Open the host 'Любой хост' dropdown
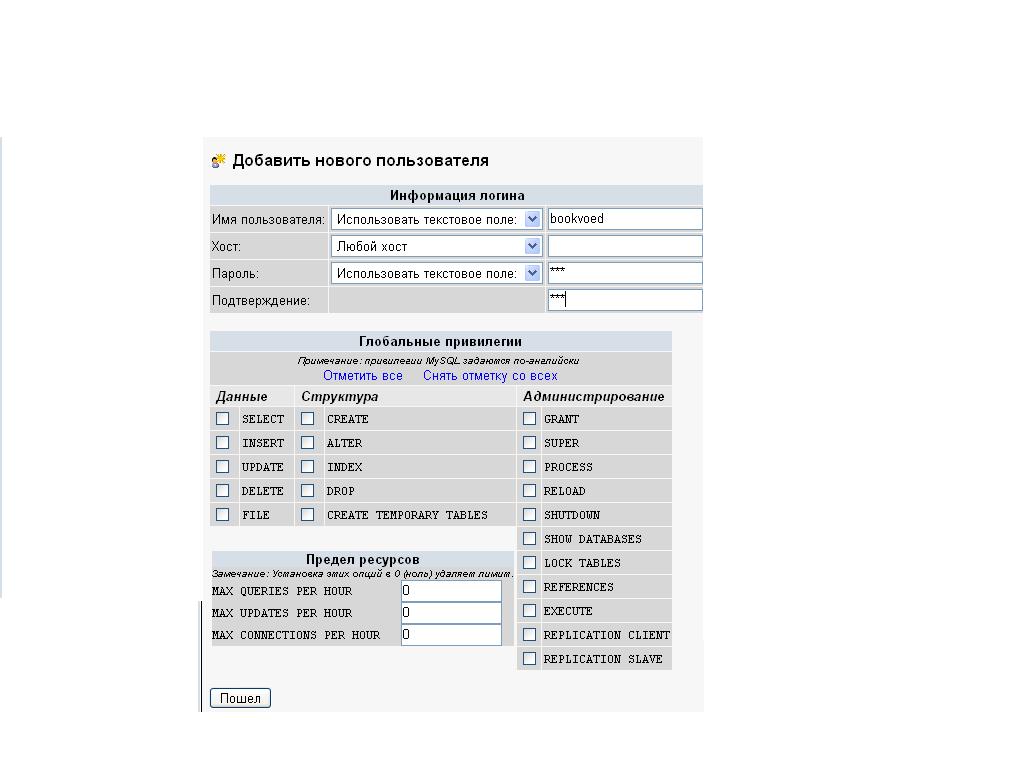Viewport: 1024px width, 768px height. (x=436, y=246)
